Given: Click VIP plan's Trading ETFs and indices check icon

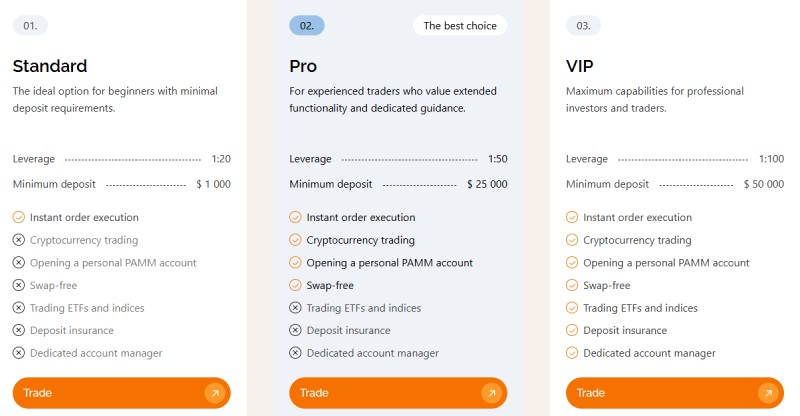Looking at the screenshot, I should [572, 308].
